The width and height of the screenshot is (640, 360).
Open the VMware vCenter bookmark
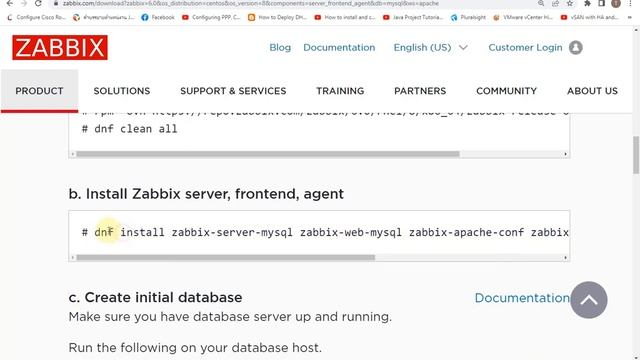(x=523, y=17)
